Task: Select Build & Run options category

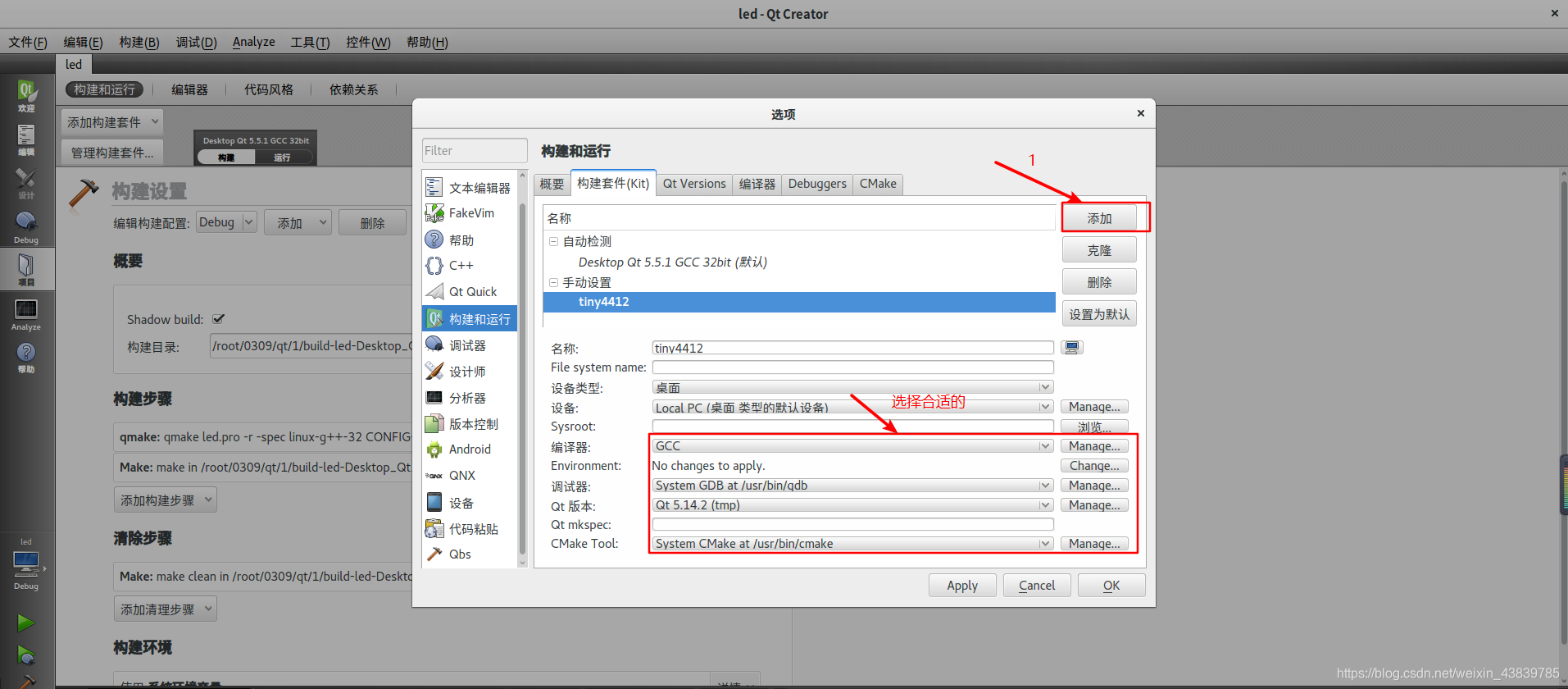Action: (470, 318)
